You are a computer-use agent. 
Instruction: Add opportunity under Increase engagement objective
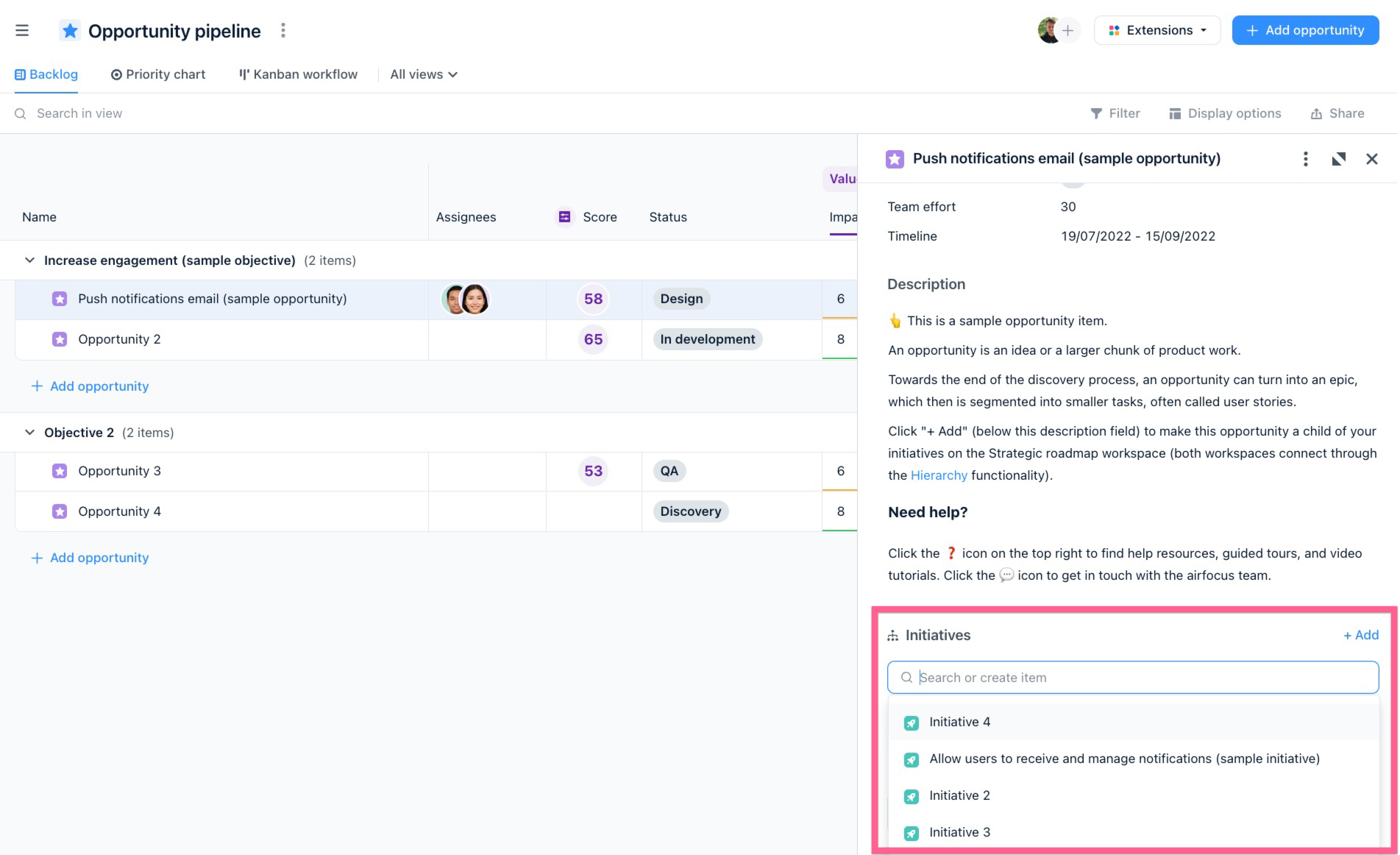(90, 386)
